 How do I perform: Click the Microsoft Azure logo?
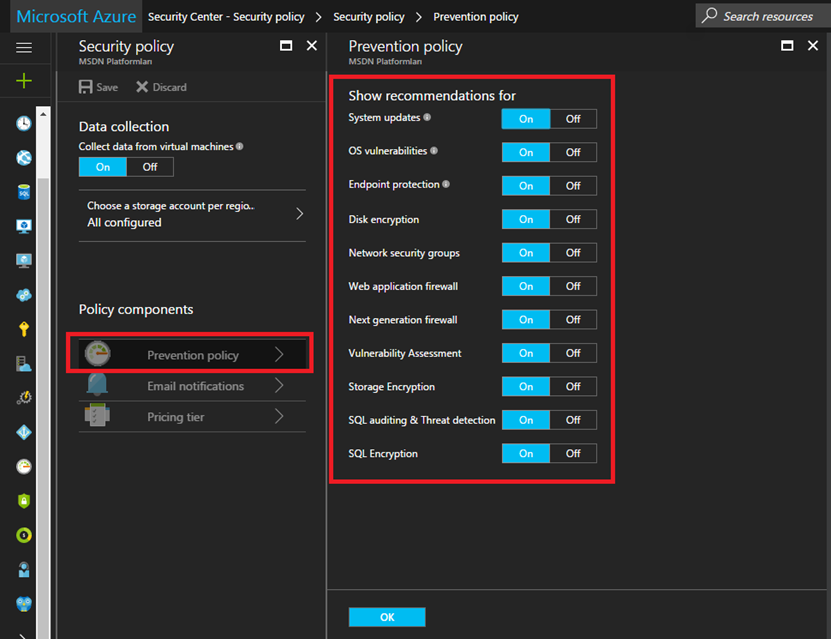76,16
